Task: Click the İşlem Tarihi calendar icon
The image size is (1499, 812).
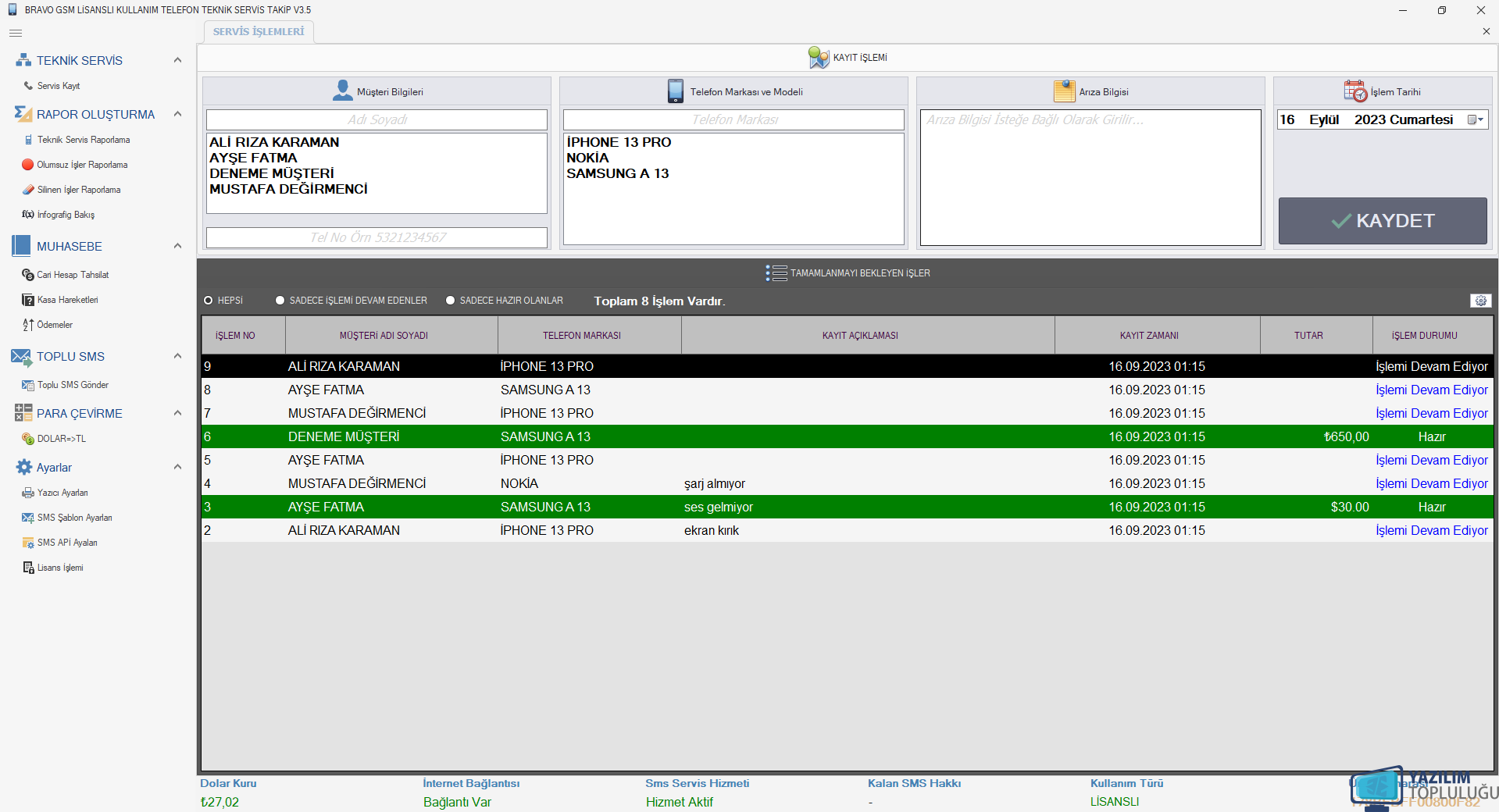Action: 1355,91
